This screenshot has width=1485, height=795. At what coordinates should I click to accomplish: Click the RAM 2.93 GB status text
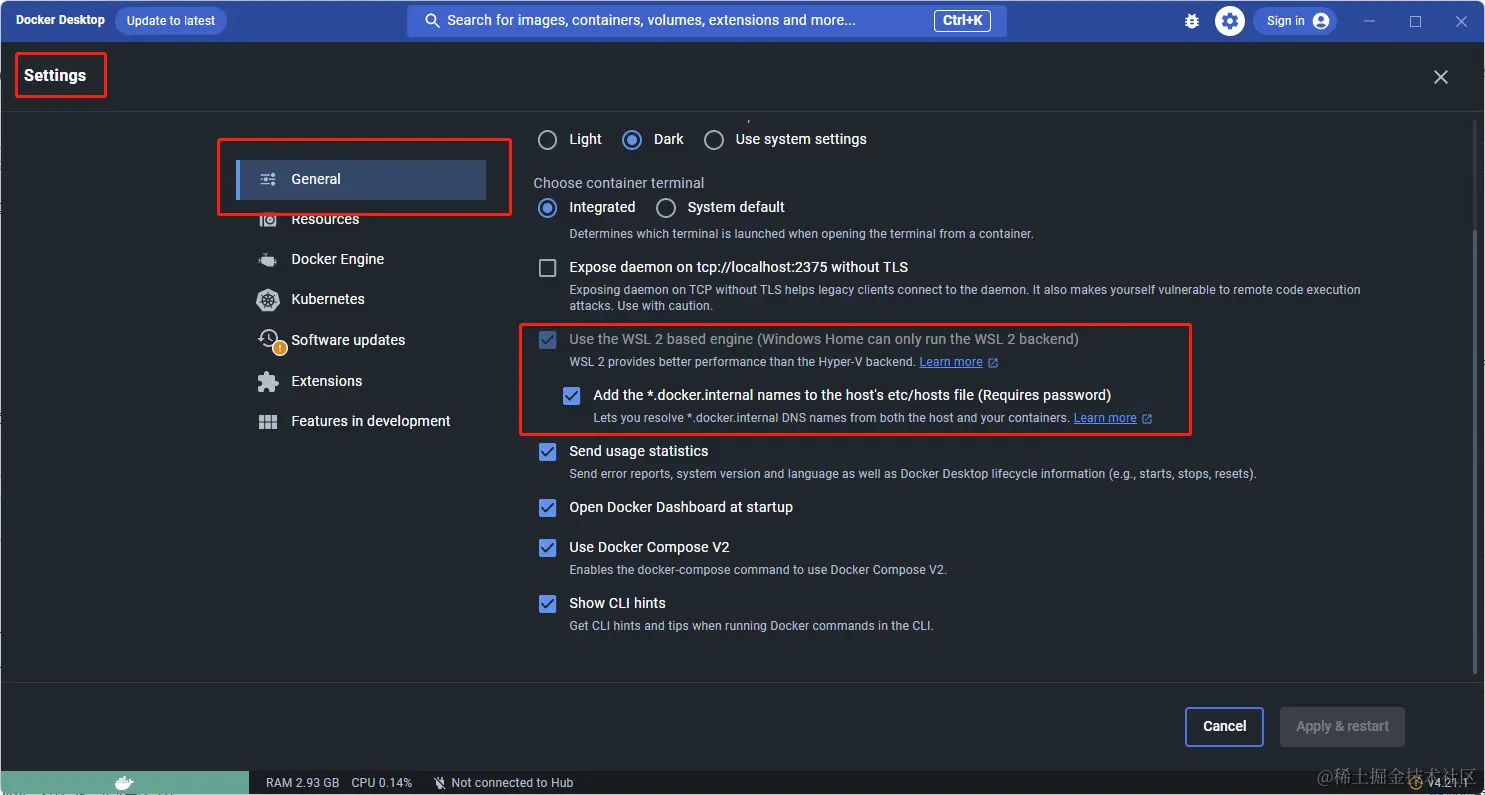tap(302, 783)
